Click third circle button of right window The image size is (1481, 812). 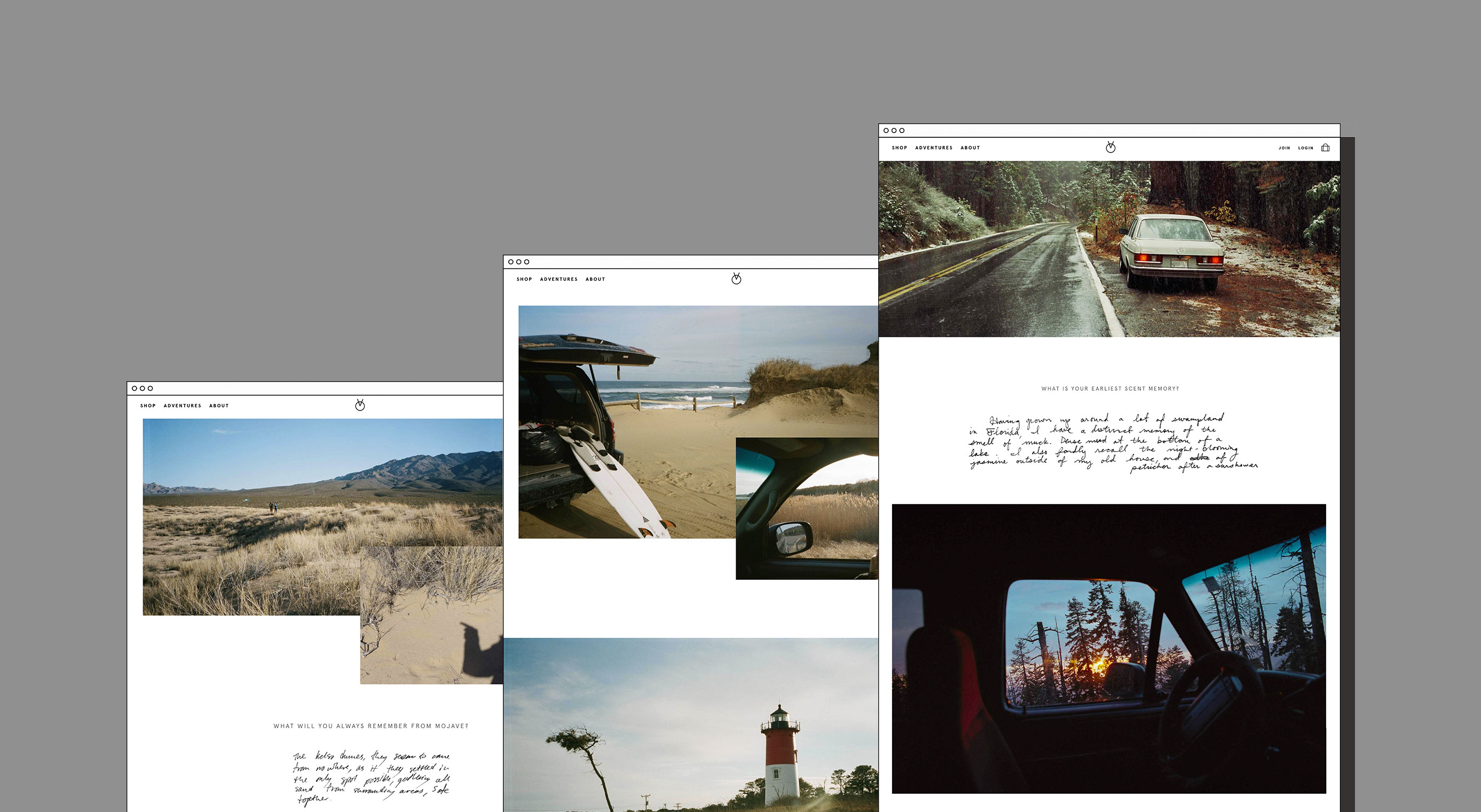902,131
